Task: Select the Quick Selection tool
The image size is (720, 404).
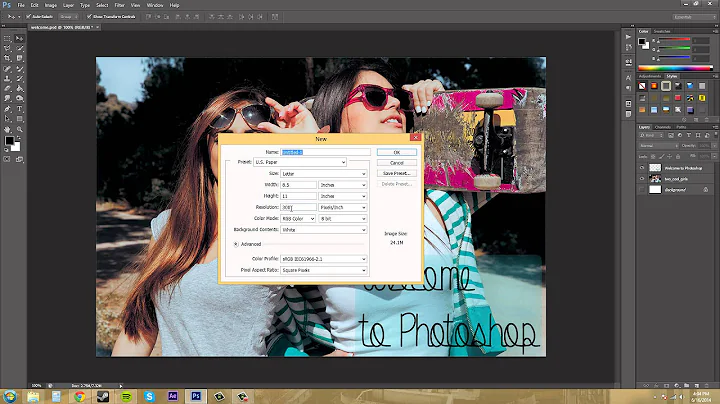Action: point(19,48)
